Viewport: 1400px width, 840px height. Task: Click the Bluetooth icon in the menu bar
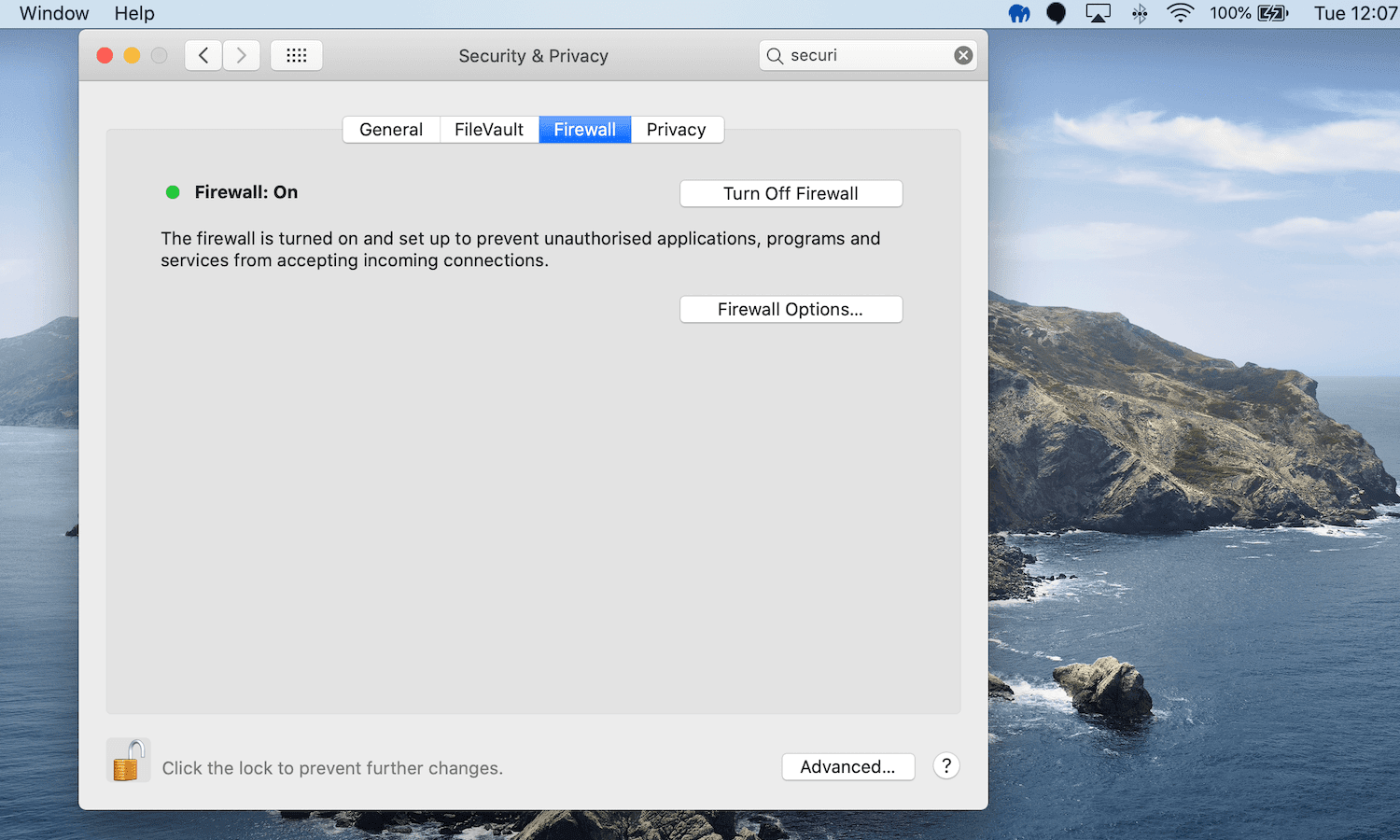1140,13
